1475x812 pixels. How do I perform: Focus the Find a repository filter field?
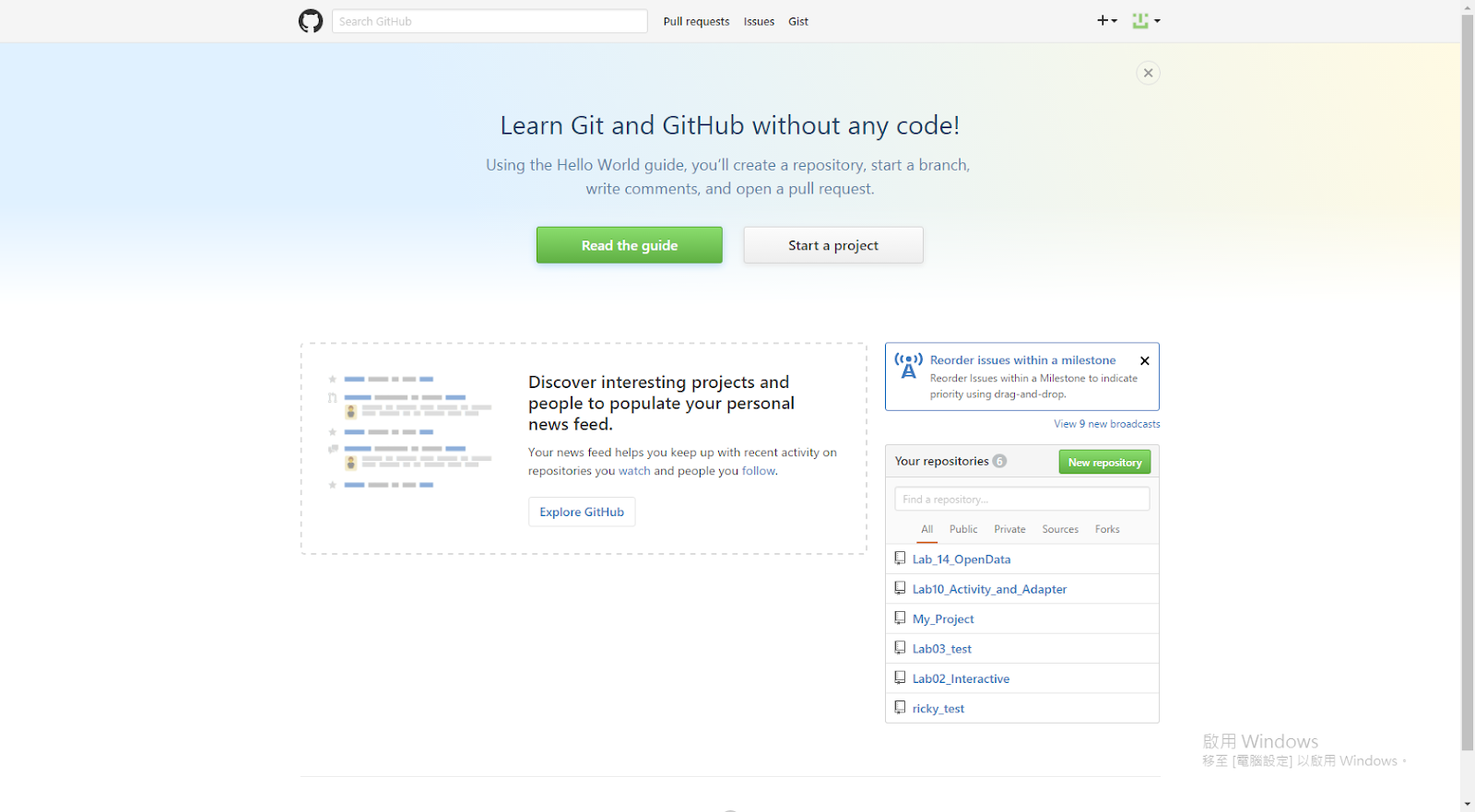pyautogui.click(x=1022, y=499)
